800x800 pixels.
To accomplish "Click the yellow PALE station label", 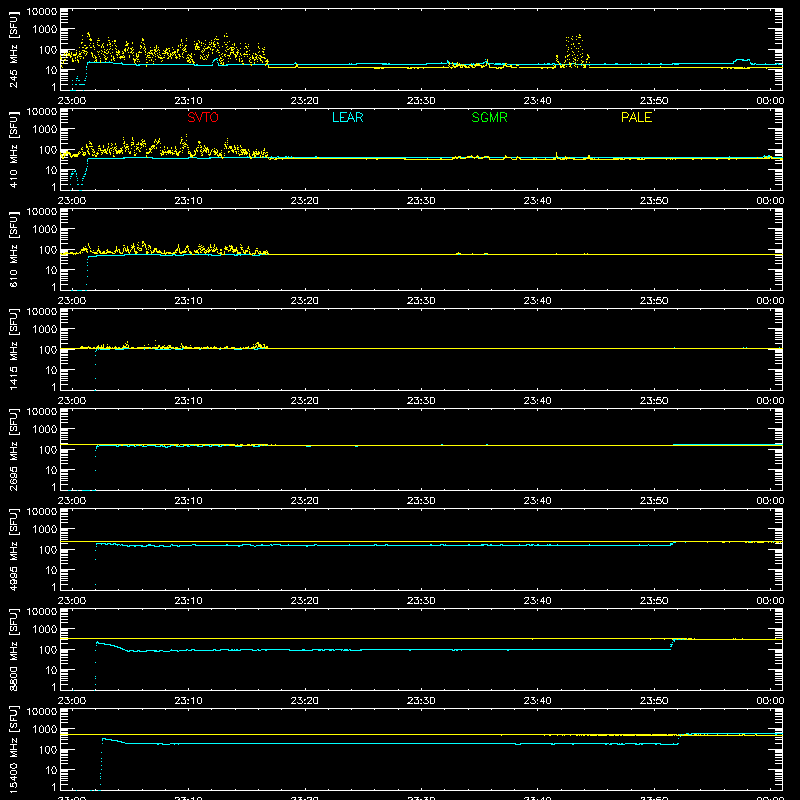I will [636, 117].
